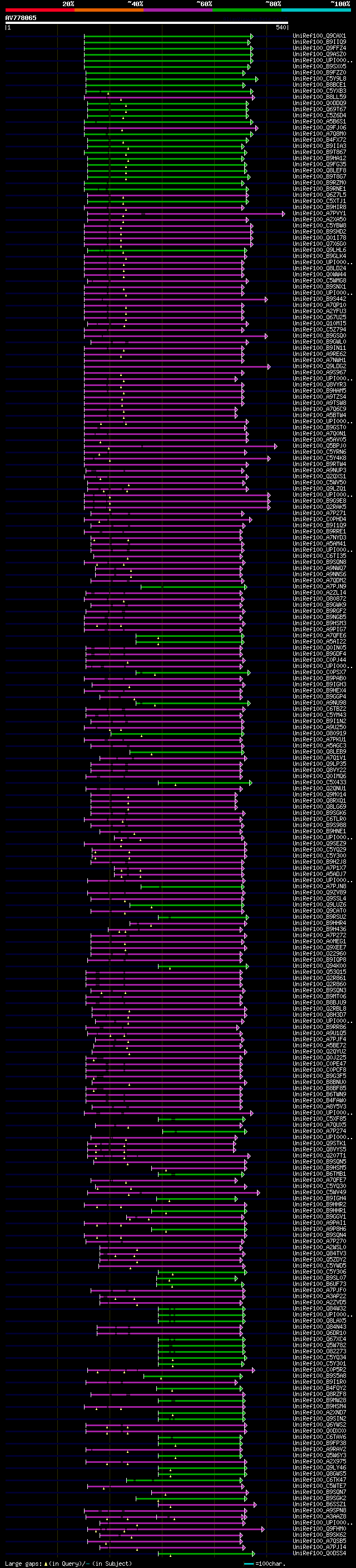Select hit UniRef100_C5Y4K8
Image resolution: width=356 pixels, height=1568 pixels.
coord(319,458)
